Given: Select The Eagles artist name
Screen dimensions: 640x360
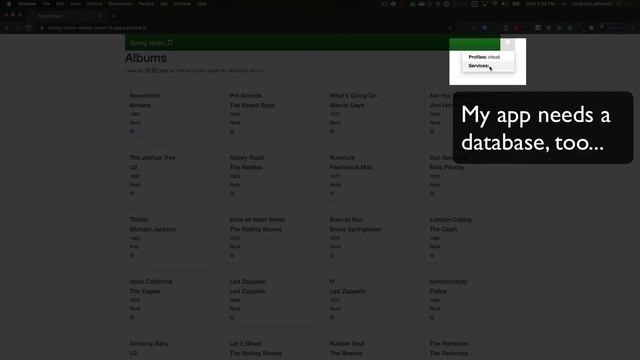Looking at the screenshot, I should pos(145,291).
